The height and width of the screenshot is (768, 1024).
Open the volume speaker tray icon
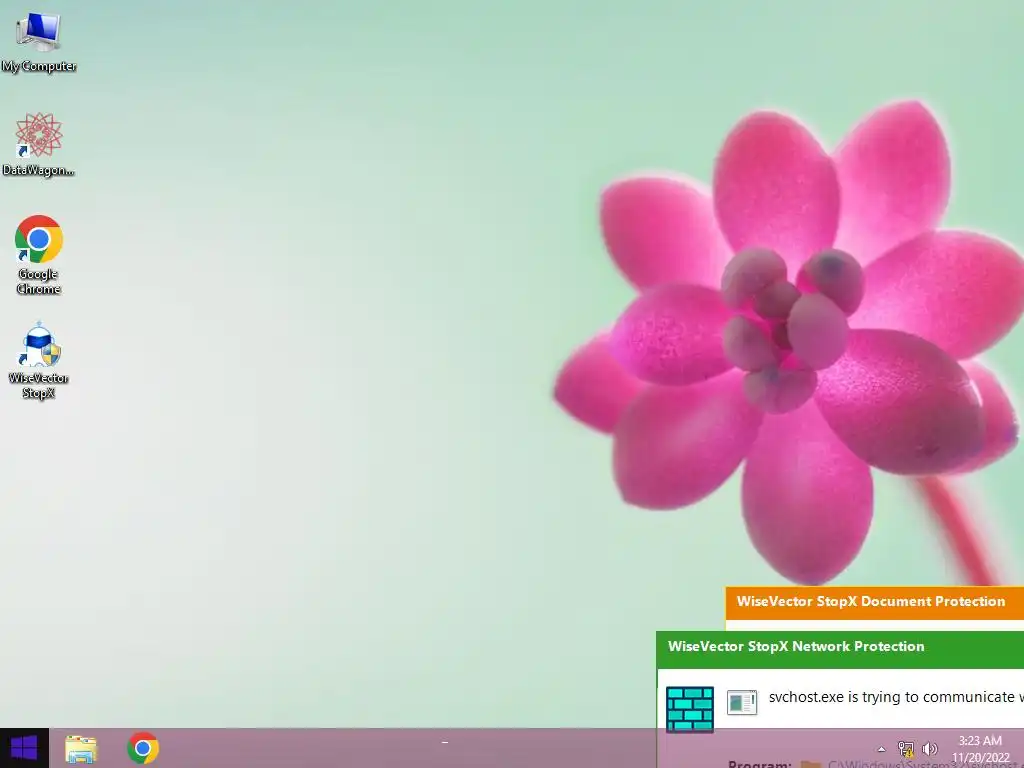pyautogui.click(x=930, y=749)
